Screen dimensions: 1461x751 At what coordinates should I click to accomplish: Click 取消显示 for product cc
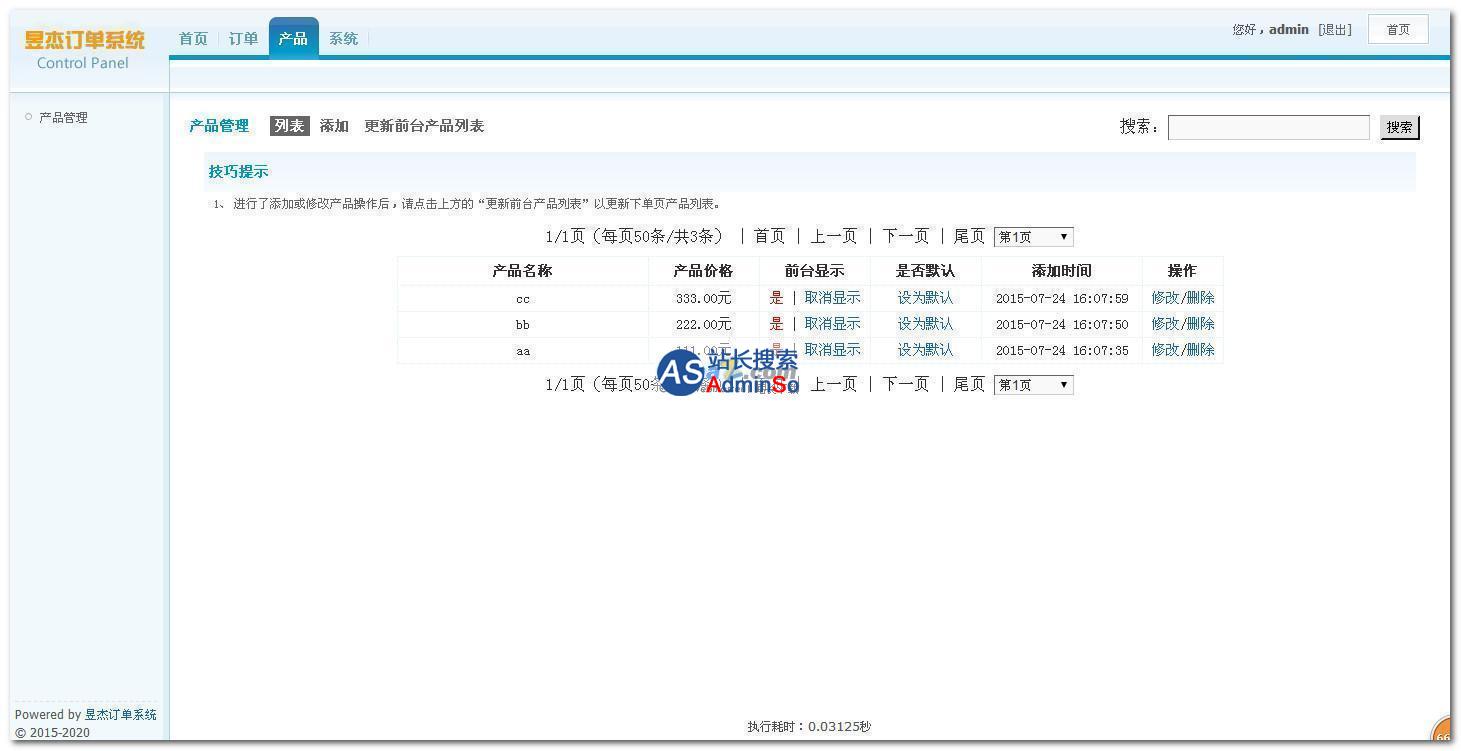(x=832, y=298)
